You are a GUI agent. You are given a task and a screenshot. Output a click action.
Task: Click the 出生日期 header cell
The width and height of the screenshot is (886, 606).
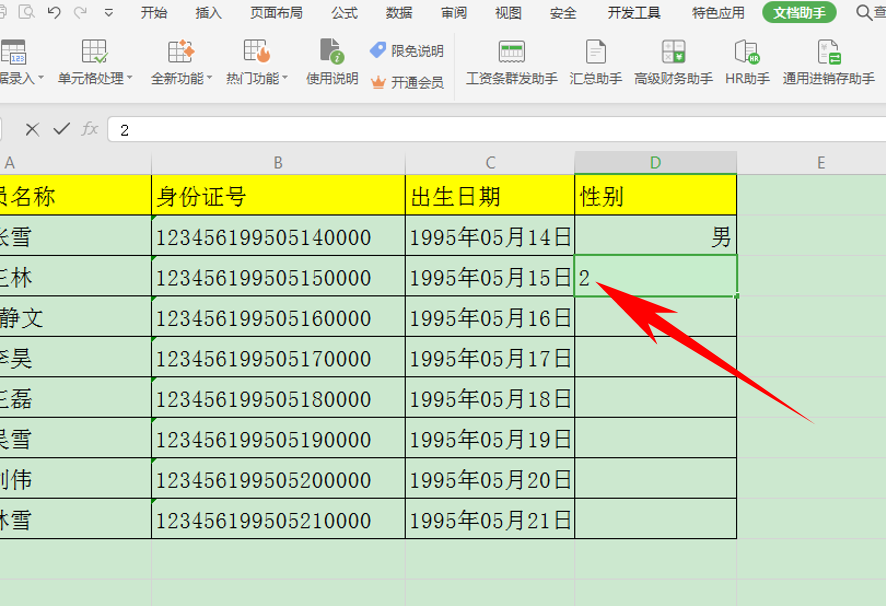tap(490, 195)
